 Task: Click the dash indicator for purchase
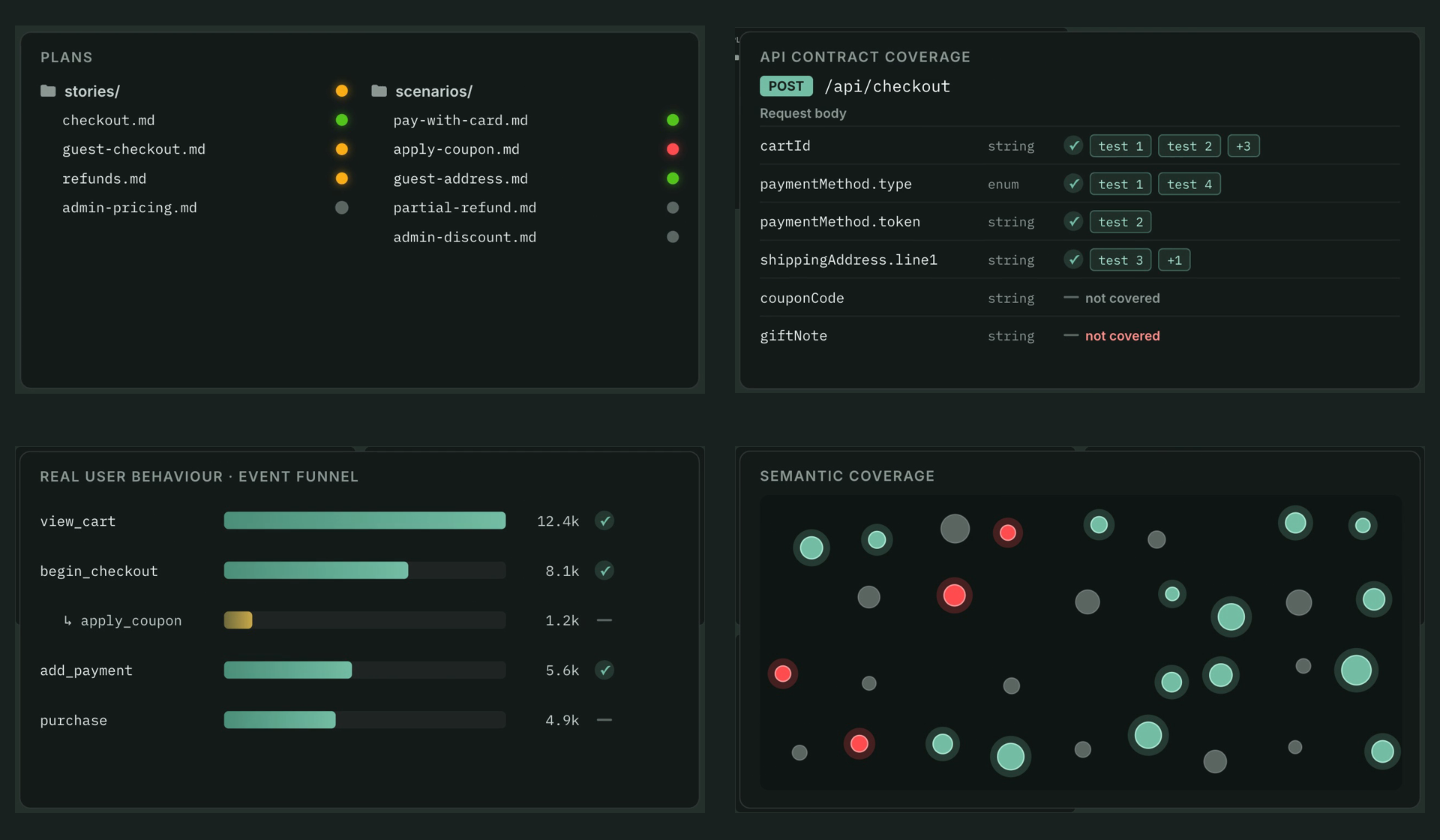(x=604, y=720)
